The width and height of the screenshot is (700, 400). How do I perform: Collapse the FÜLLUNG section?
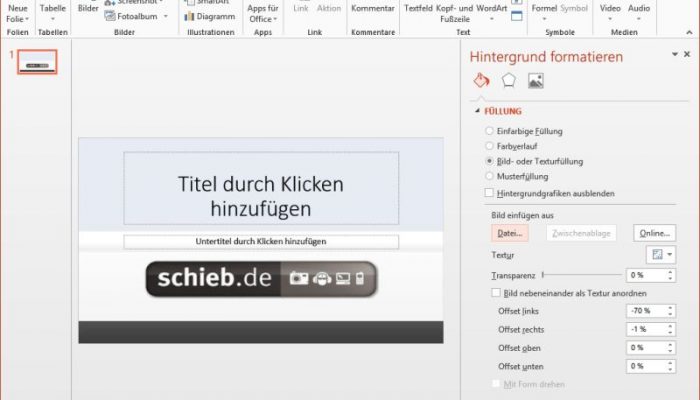(477, 111)
